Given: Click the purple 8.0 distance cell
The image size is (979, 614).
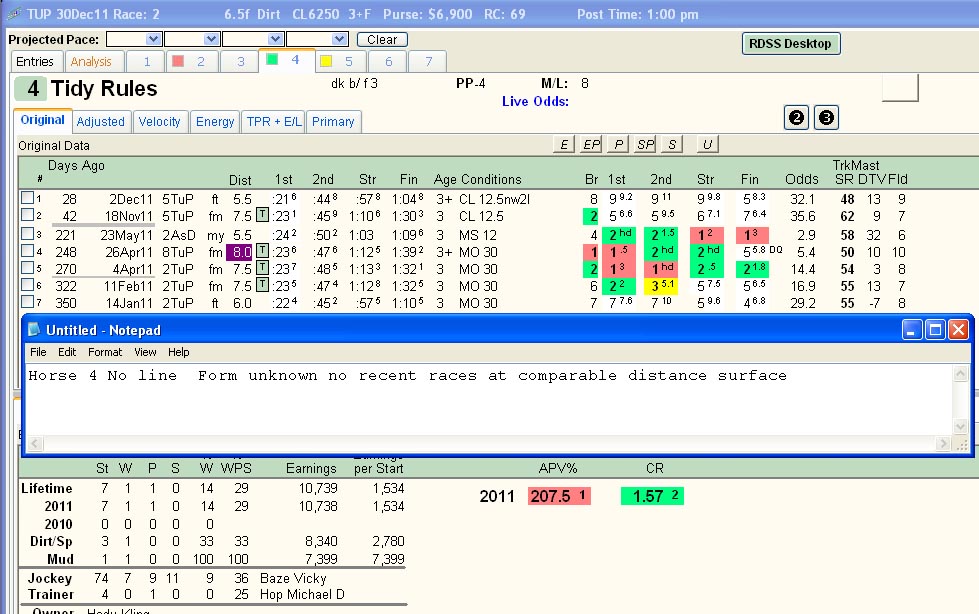Looking at the screenshot, I should tap(240, 252).
